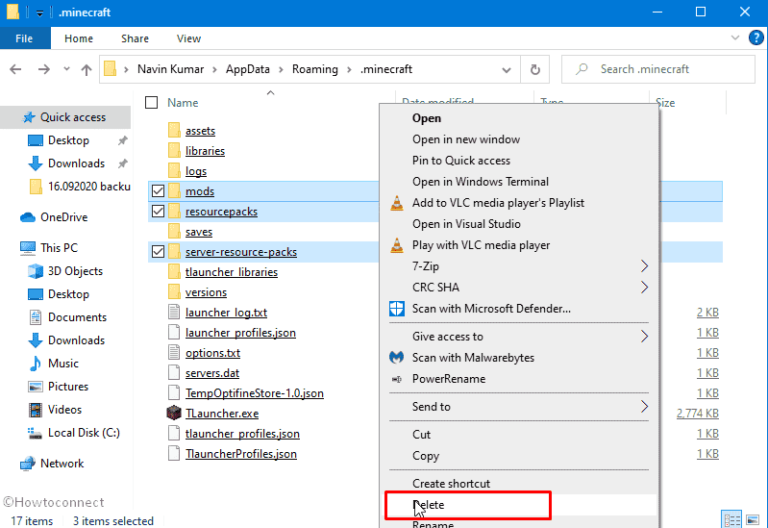The width and height of the screenshot is (768, 528).
Task: Uncheck the mods folder checkbox
Action: pyautogui.click(x=158, y=191)
